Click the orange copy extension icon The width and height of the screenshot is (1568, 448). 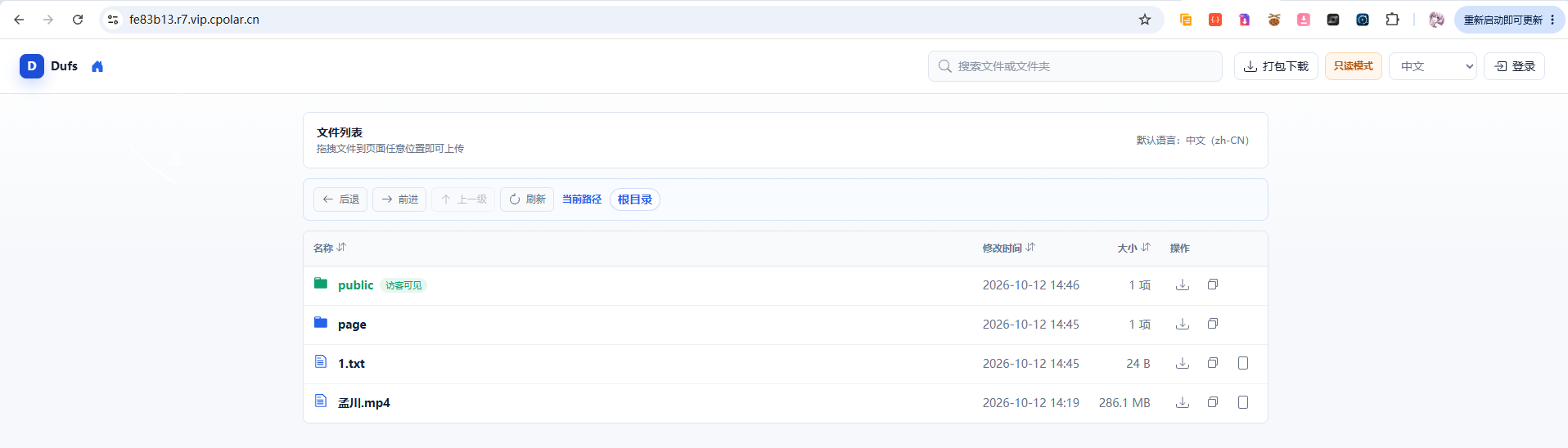pyautogui.click(x=1186, y=20)
